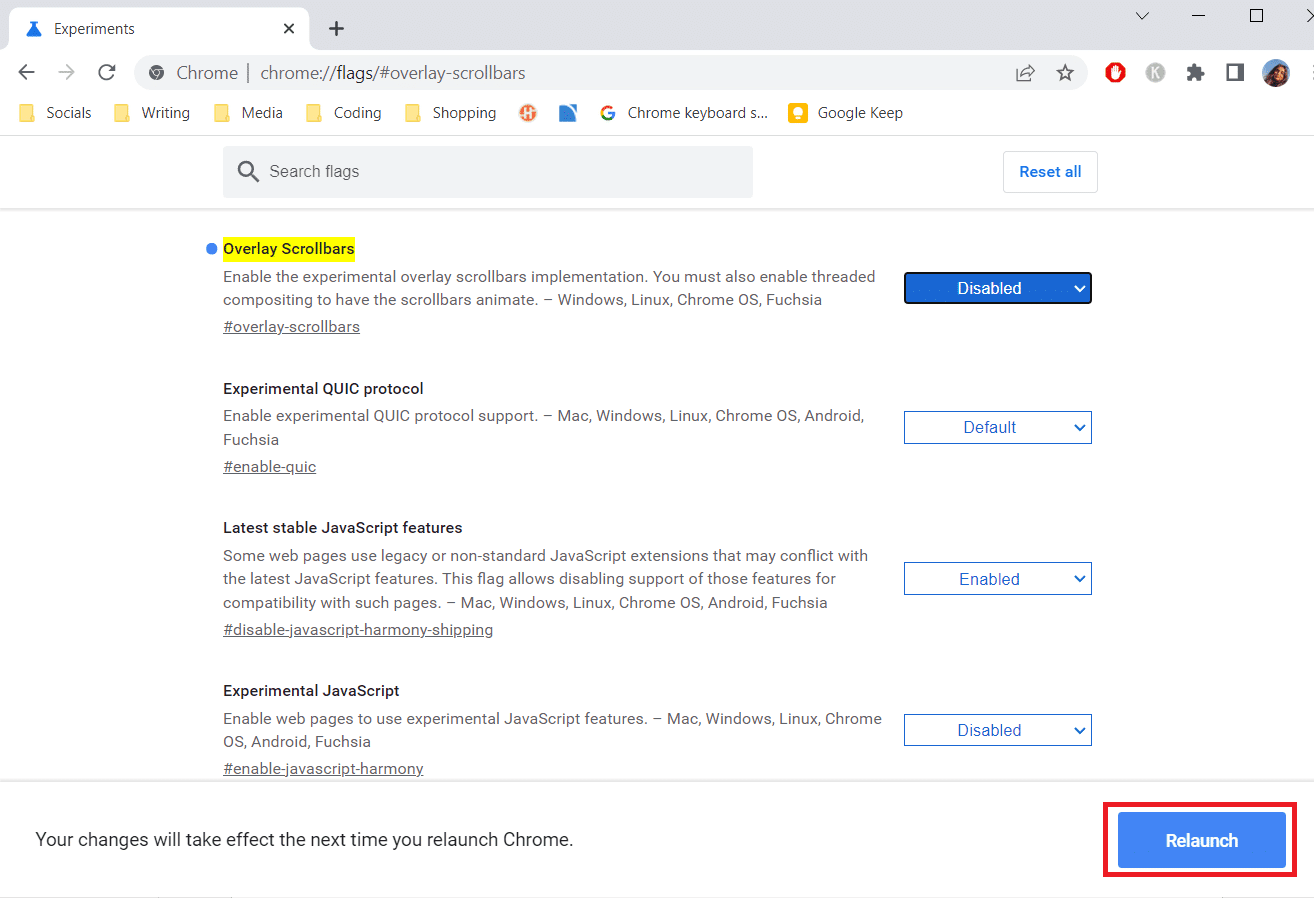The image size is (1314, 898).
Task: Open the orange H bookmark icon
Action: tap(528, 113)
